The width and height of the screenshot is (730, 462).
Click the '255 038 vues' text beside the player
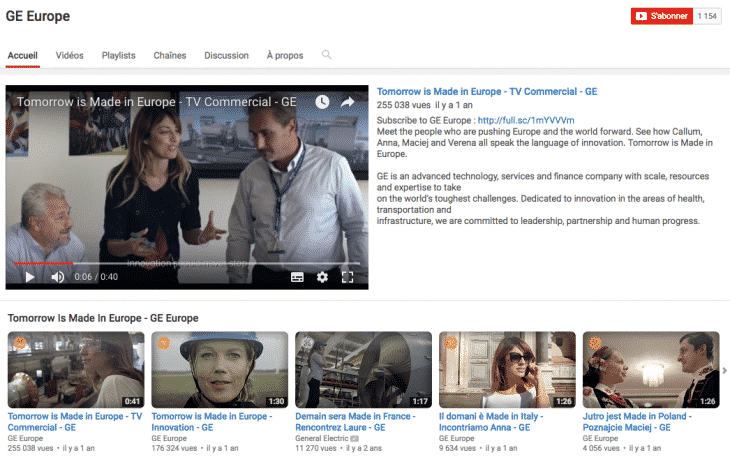[404, 105]
